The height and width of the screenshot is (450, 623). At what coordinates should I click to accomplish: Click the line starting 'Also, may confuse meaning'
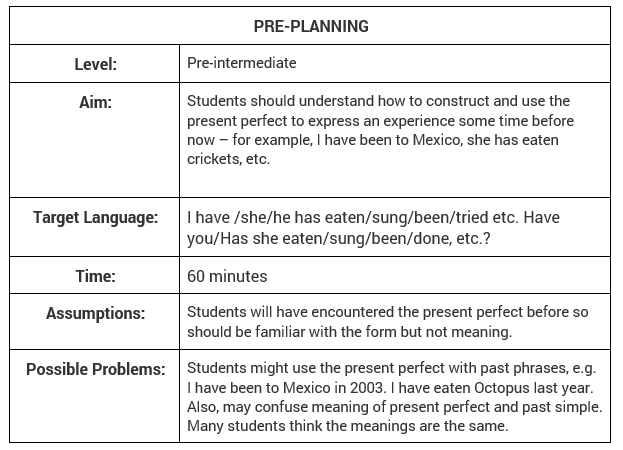(394, 407)
